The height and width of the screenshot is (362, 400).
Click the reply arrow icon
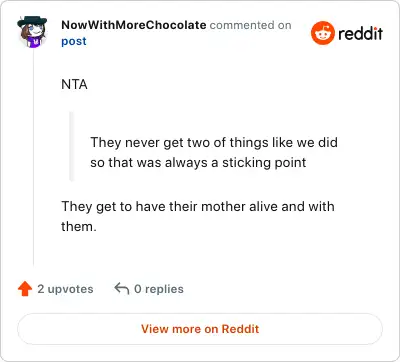click(122, 288)
